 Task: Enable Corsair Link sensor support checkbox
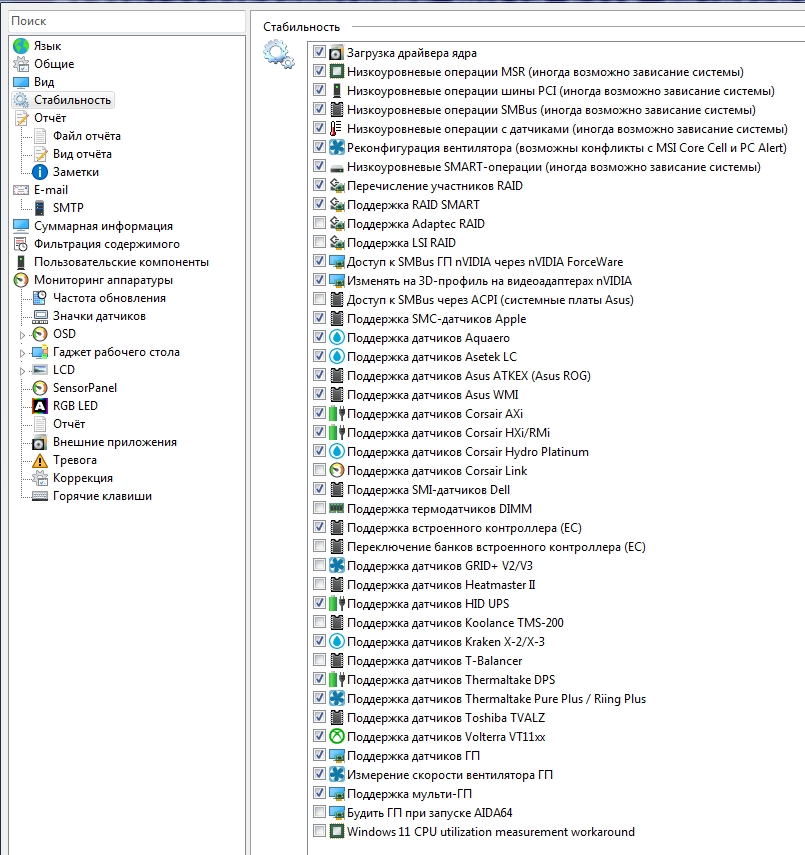coord(319,470)
